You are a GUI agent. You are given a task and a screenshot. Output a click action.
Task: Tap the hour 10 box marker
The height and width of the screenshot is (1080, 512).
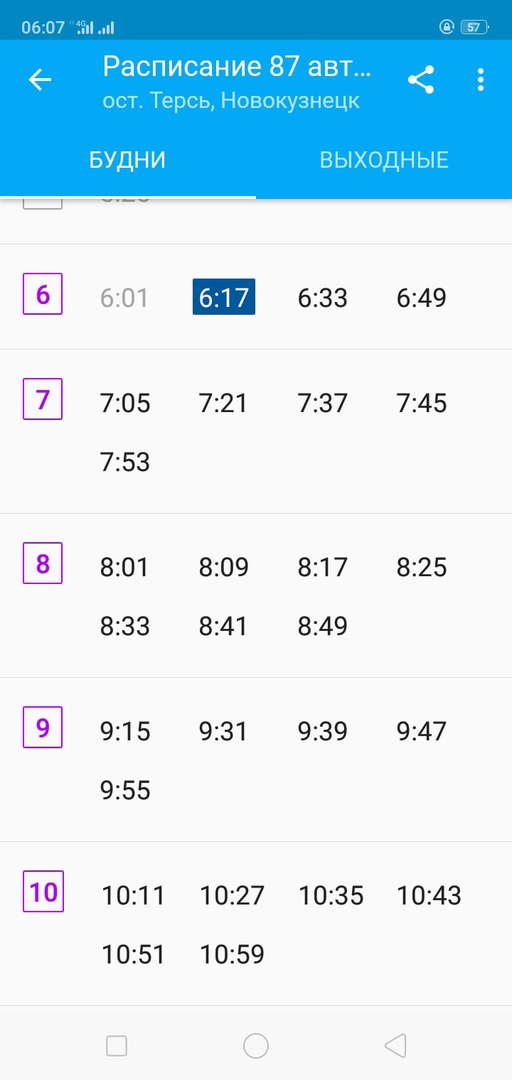[x=43, y=892]
